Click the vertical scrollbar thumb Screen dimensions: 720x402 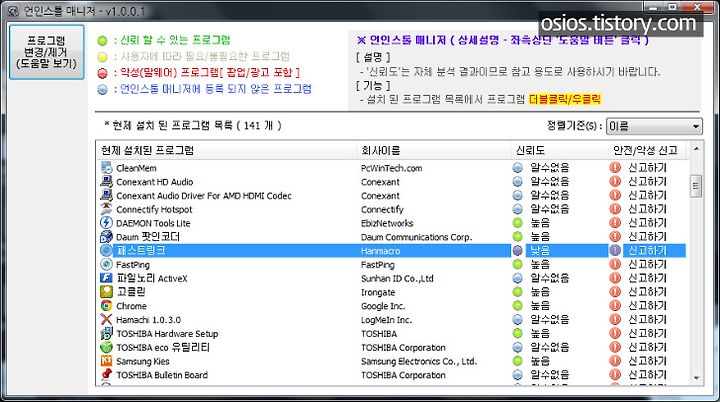click(697, 186)
